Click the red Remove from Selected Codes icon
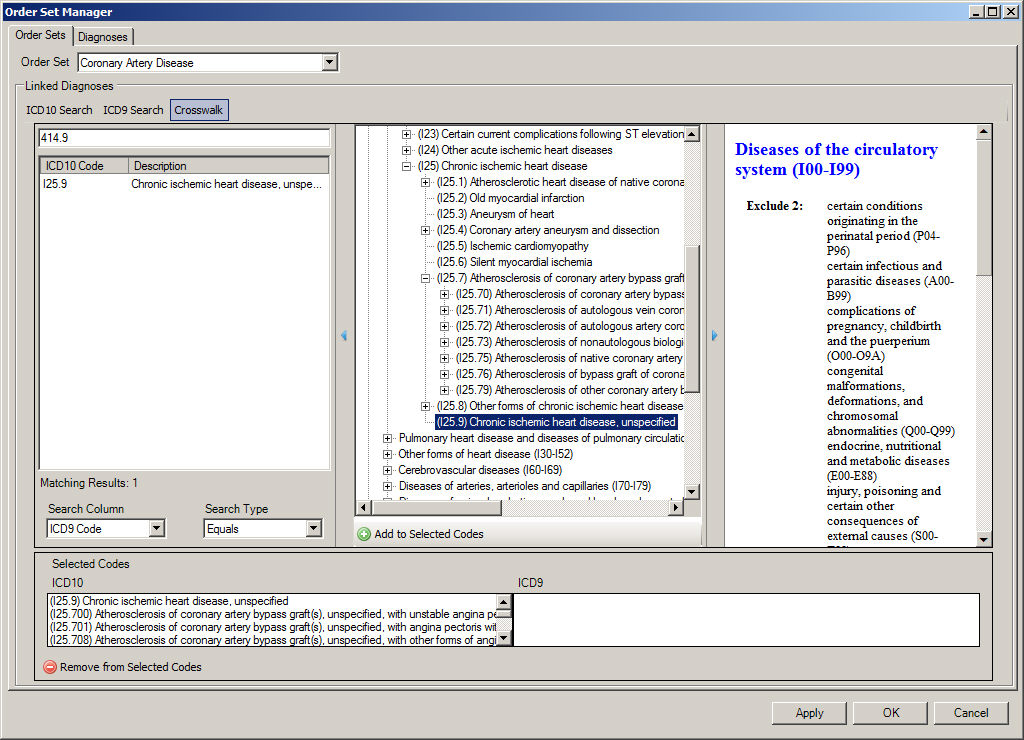This screenshot has height=740, width=1024. (50, 667)
